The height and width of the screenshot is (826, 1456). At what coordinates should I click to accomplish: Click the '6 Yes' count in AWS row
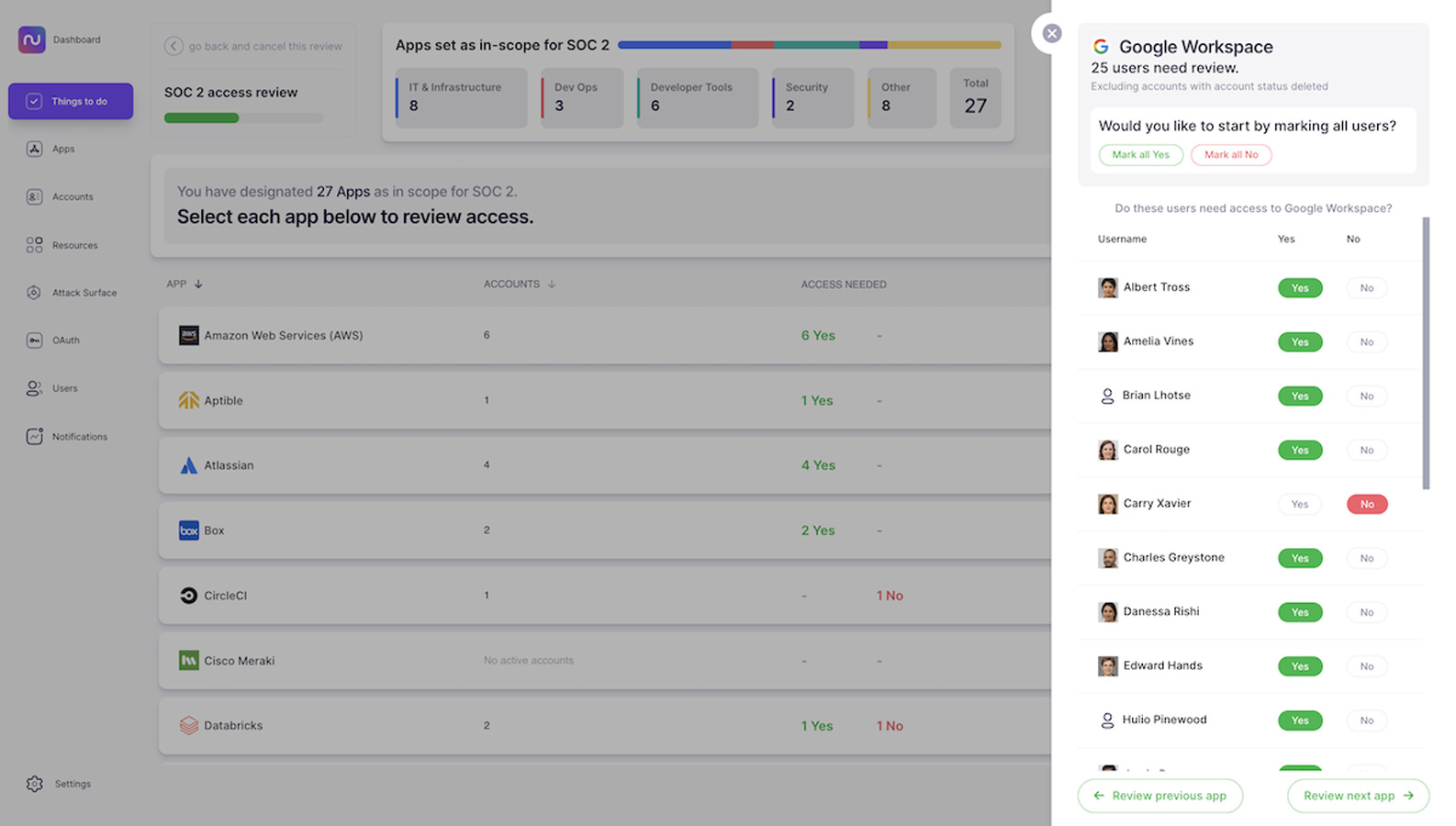(x=818, y=336)
